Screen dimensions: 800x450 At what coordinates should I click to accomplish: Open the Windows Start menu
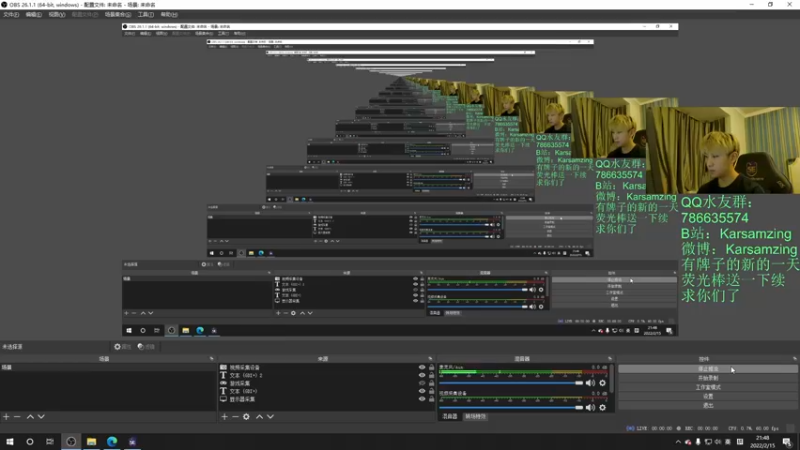[10, 442]
